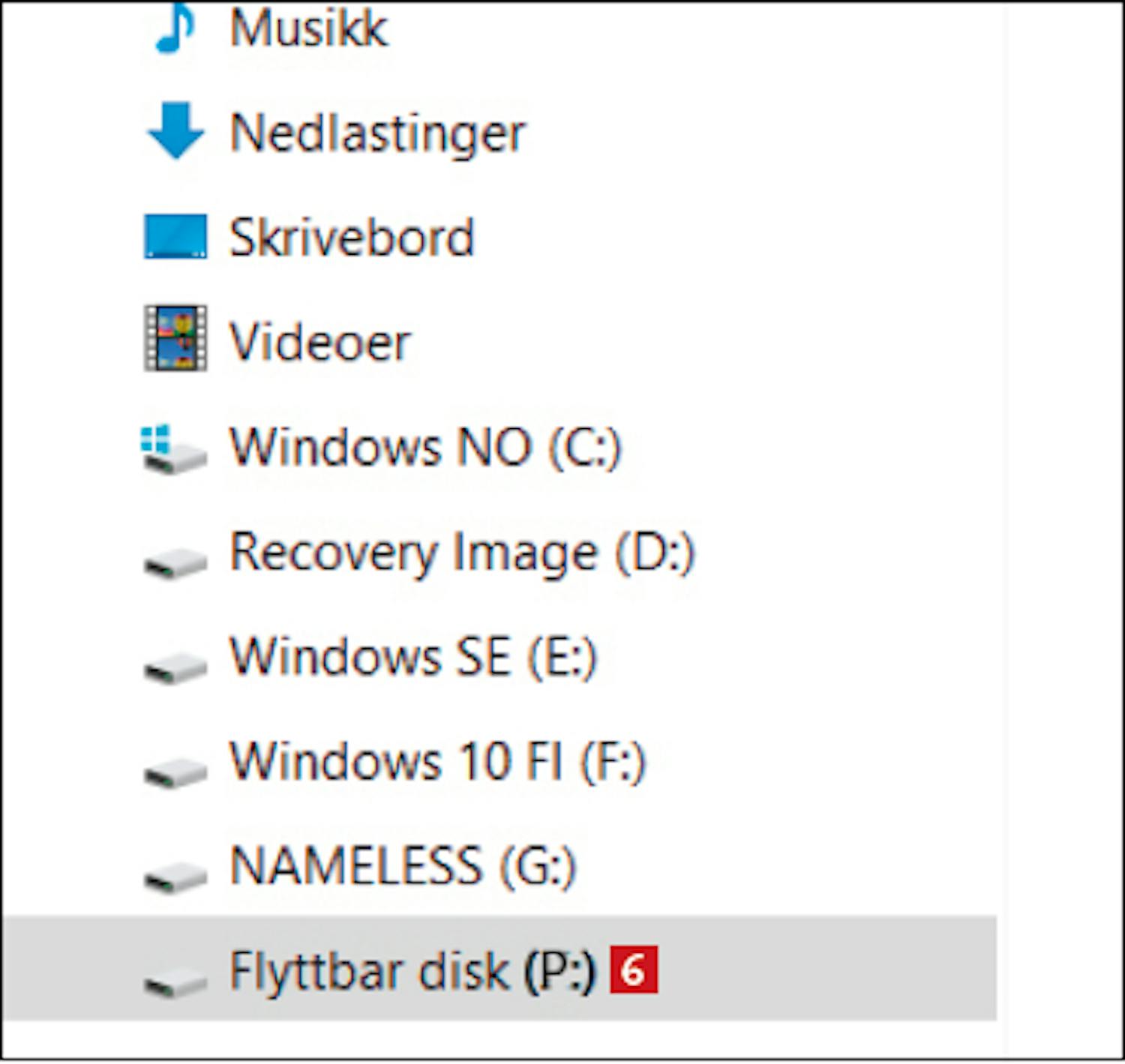Click the Skrivebord desktop icon
This screenshot has height=1064, width=1125.
[x=175, y=236]
